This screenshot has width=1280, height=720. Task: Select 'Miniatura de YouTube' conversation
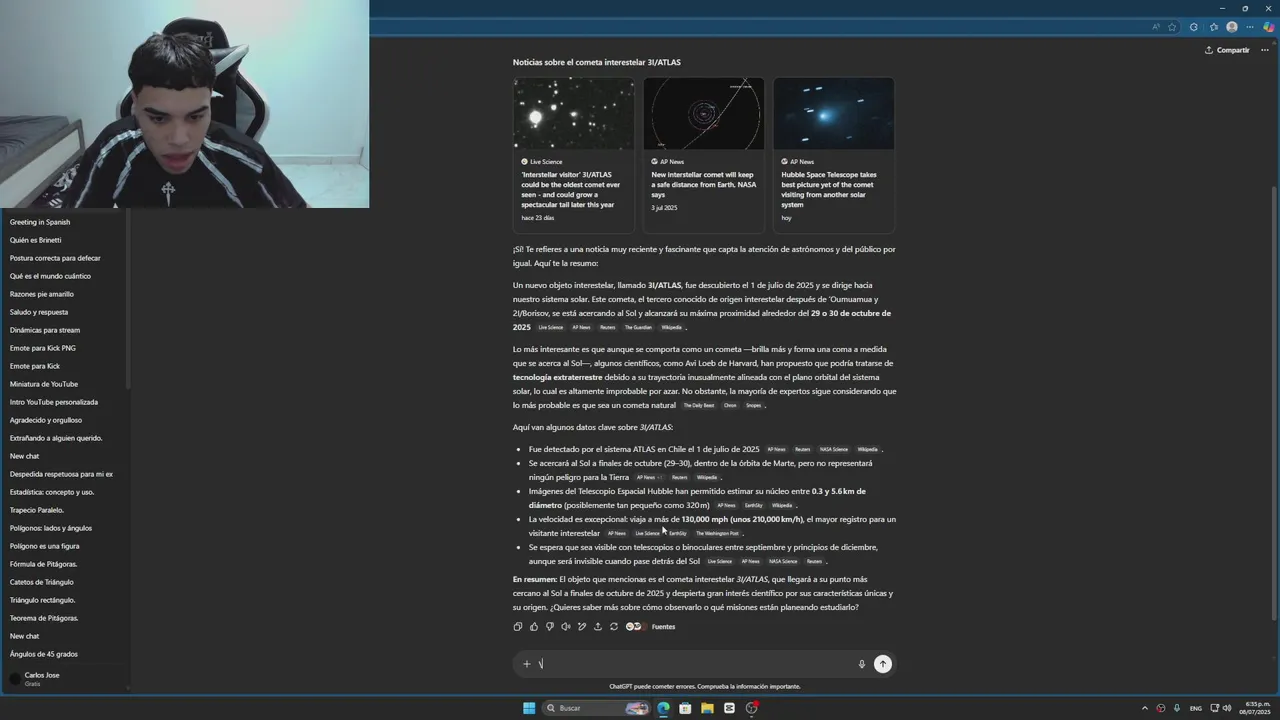click(44, 384)
